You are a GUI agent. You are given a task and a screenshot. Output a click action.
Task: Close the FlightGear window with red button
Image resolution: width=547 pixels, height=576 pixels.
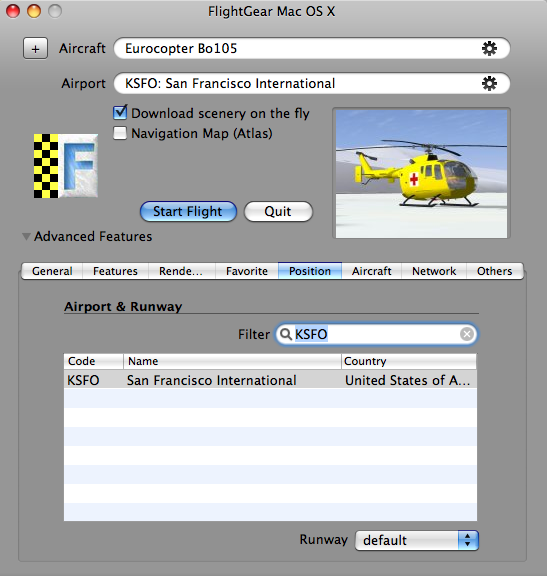13,11
